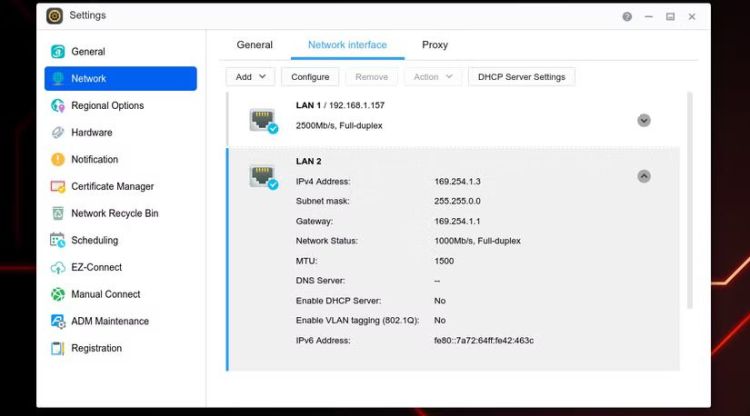
Task: Switch to the General tab
Action: coord(254,45)
